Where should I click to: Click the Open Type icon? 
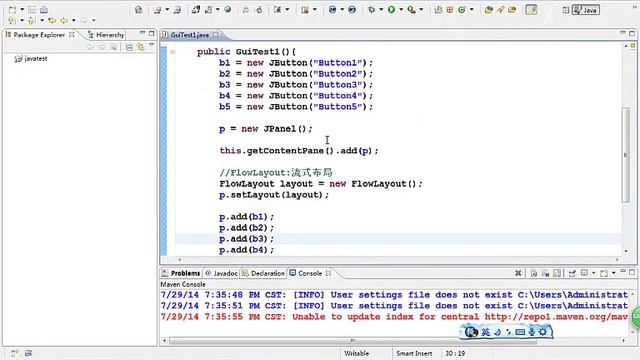point(489,9)
